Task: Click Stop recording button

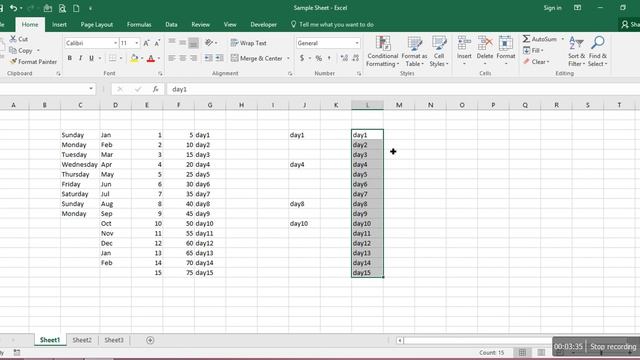Action: click(613, 347)
